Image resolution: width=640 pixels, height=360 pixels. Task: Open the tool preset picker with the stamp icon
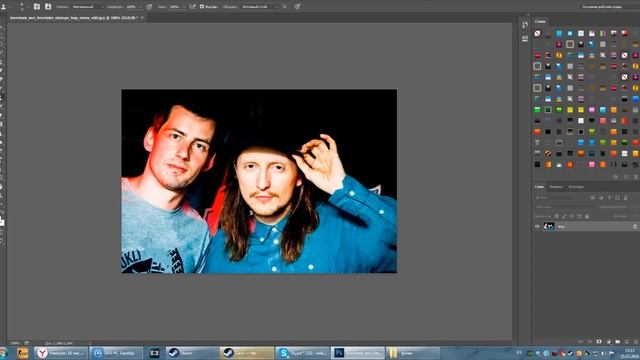pos(4,7)
